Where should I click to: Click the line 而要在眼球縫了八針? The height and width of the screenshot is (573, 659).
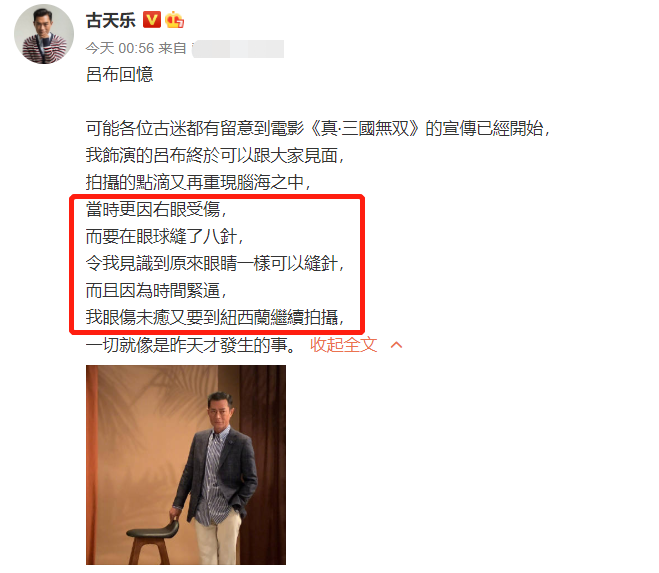pyautogui.click(x=164, y=236)
